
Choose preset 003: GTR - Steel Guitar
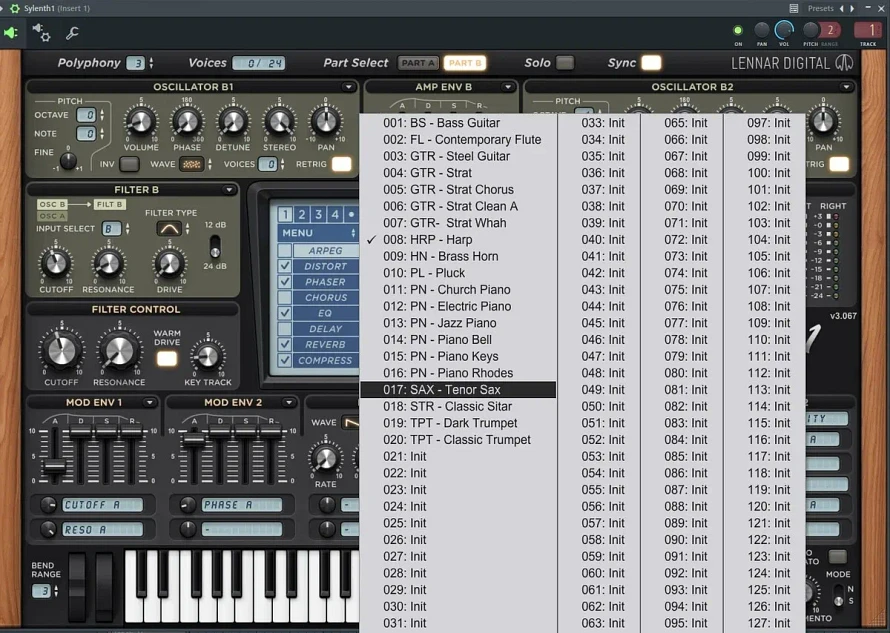[458, 156]
